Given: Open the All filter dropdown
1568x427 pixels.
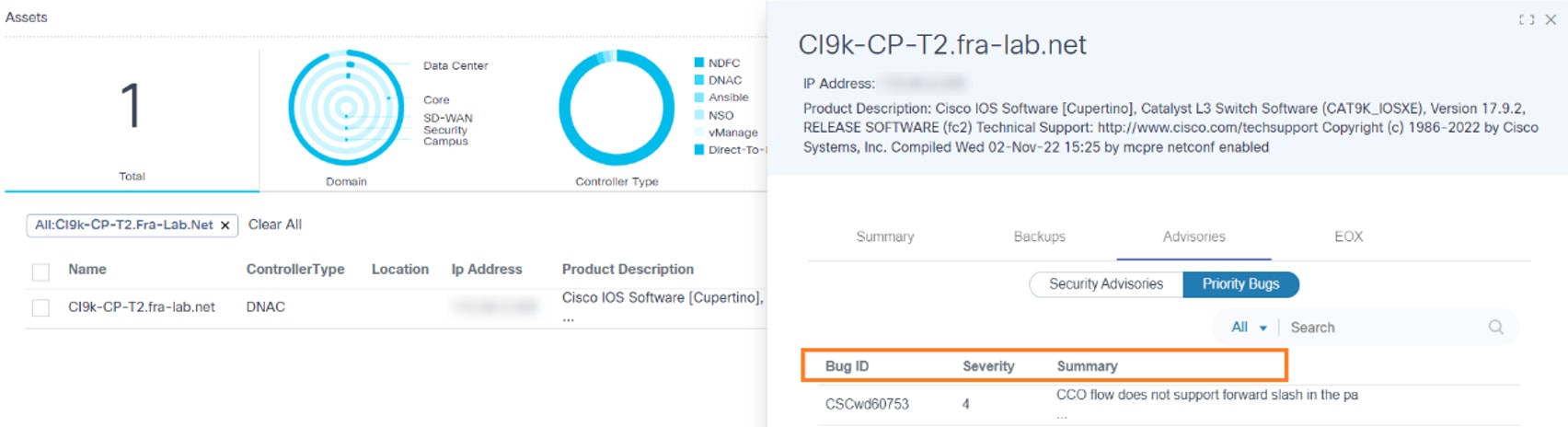Looking at the screenshot, I should click(x=1249, y=327).
